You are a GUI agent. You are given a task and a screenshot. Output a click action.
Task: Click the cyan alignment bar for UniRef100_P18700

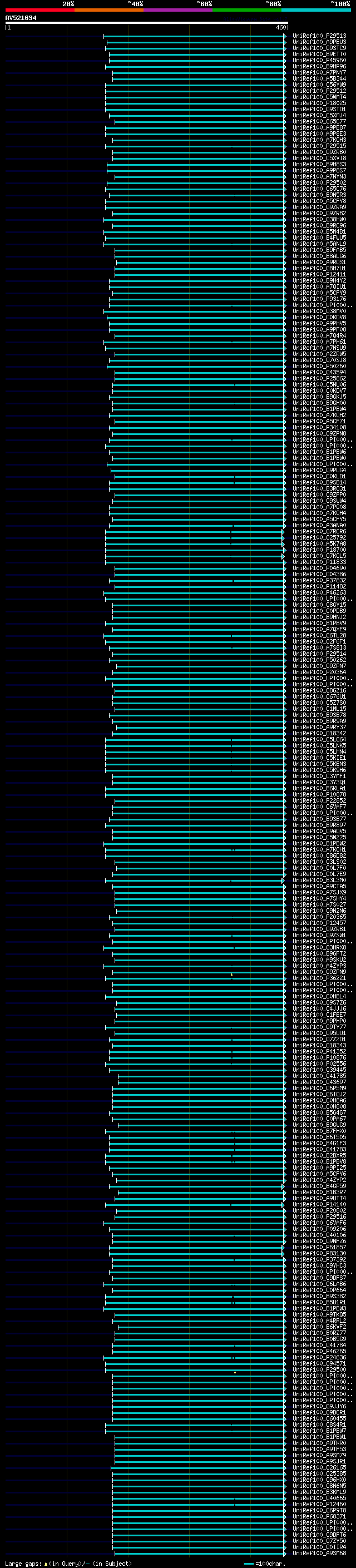click(x=195, y=550)
